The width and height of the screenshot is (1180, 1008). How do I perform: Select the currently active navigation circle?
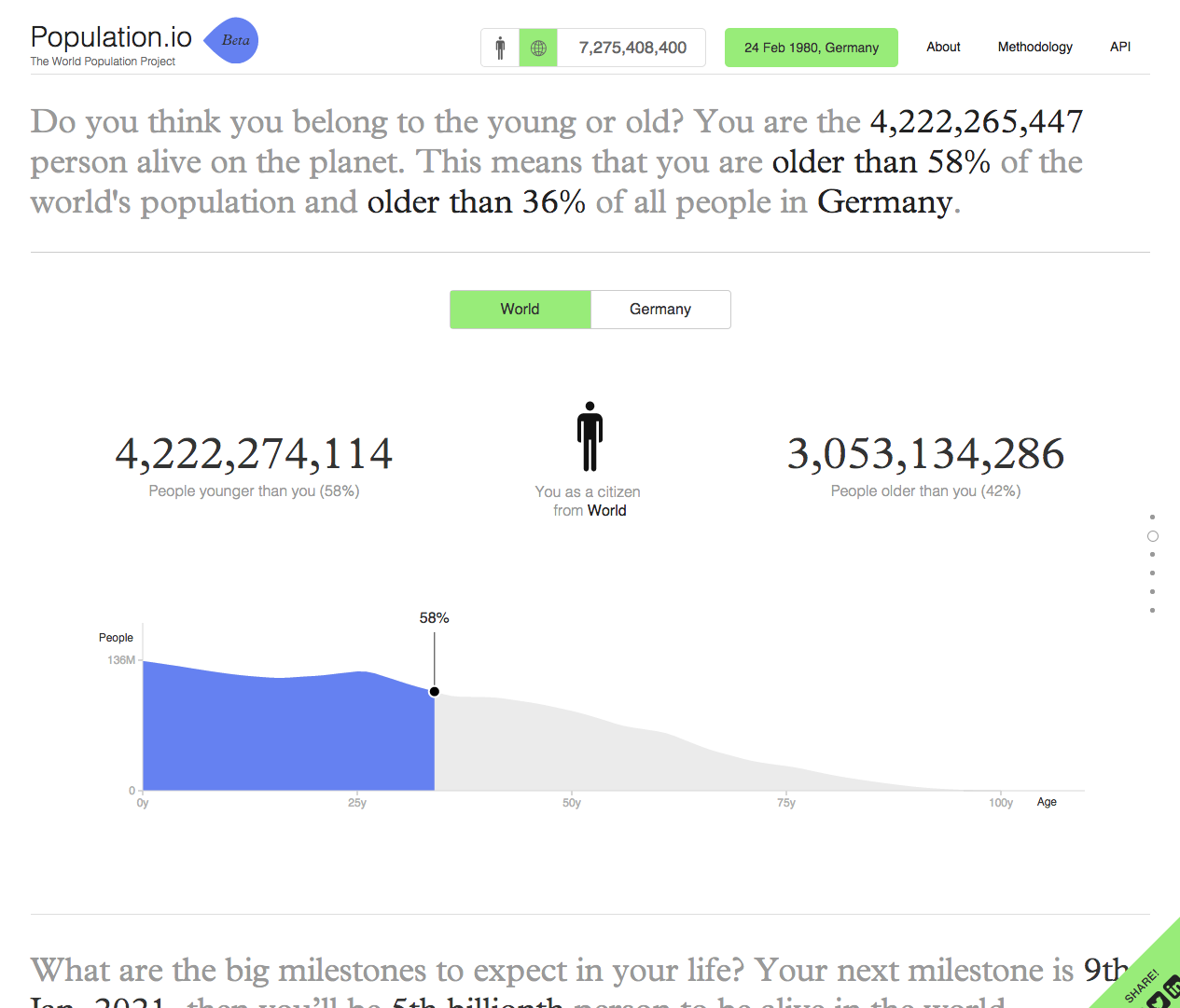[x=1153, y=536]
